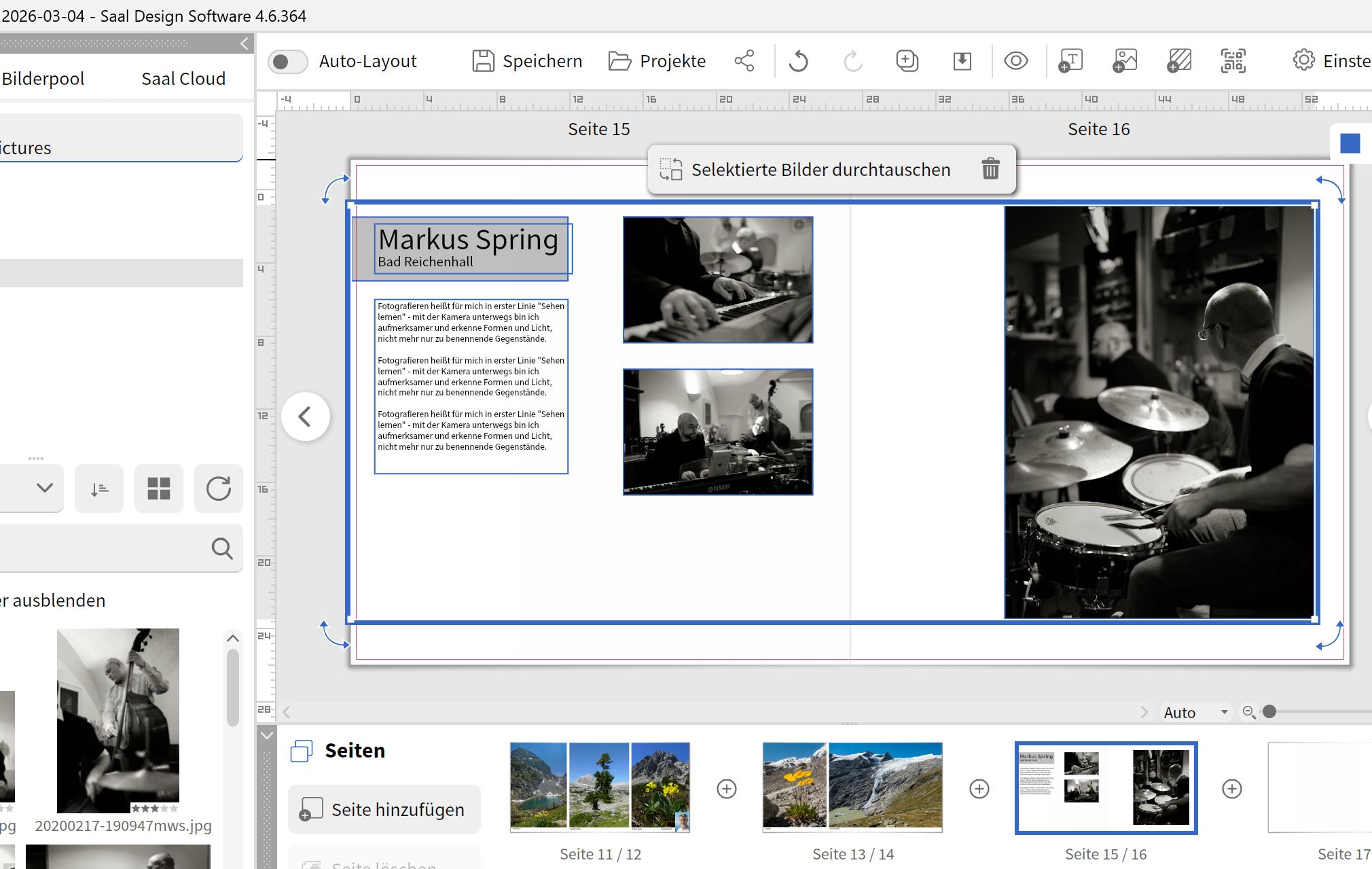
Task: Click the add text box icon
Action: point(1070,61)
